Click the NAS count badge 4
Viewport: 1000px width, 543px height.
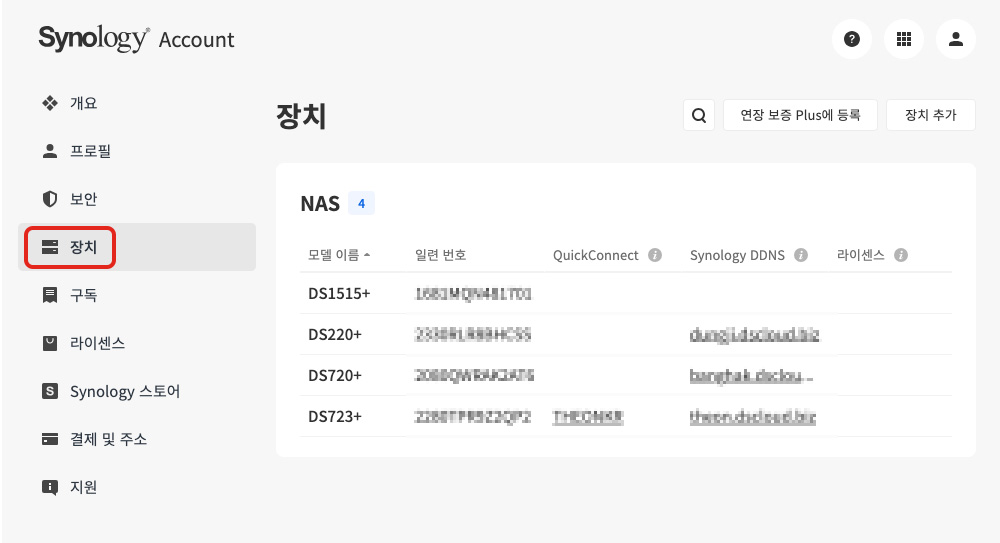361,204
